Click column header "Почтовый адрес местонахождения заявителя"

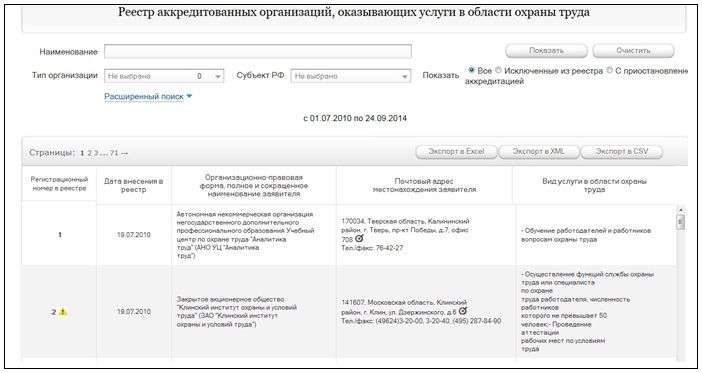424,185
